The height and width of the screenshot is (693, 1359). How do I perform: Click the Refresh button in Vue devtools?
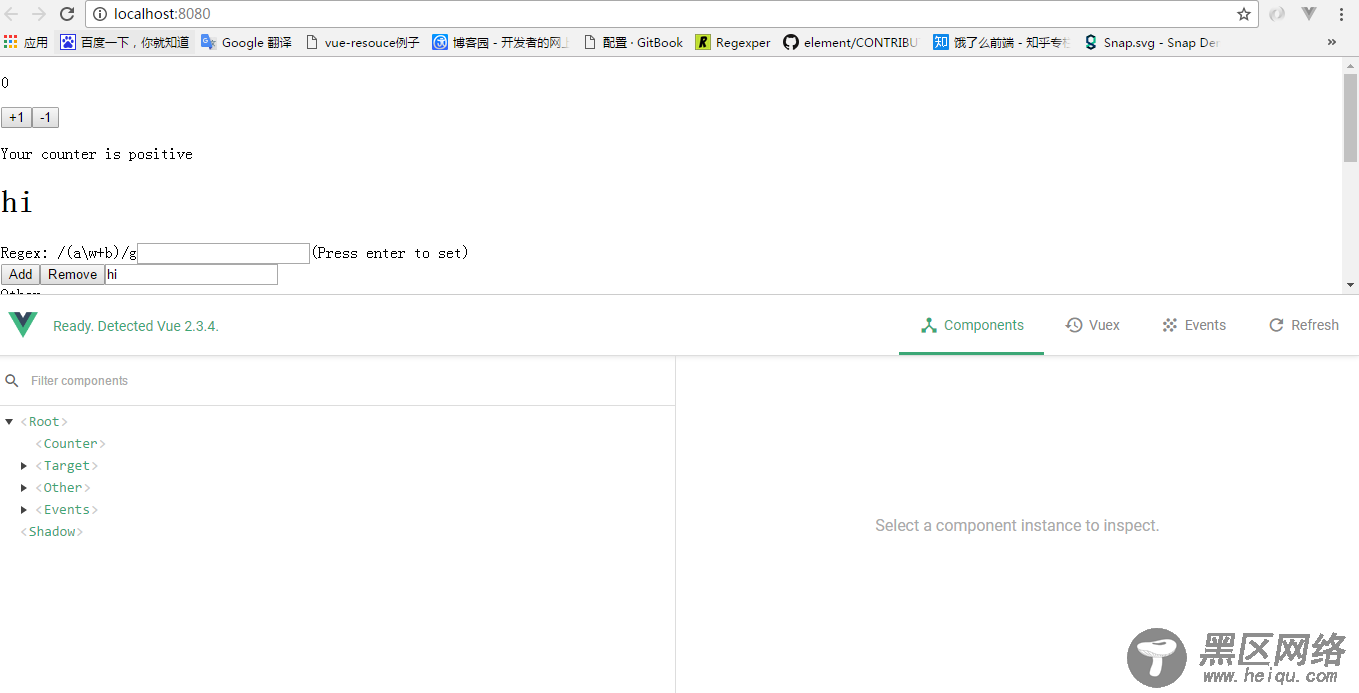(1303, 325)
